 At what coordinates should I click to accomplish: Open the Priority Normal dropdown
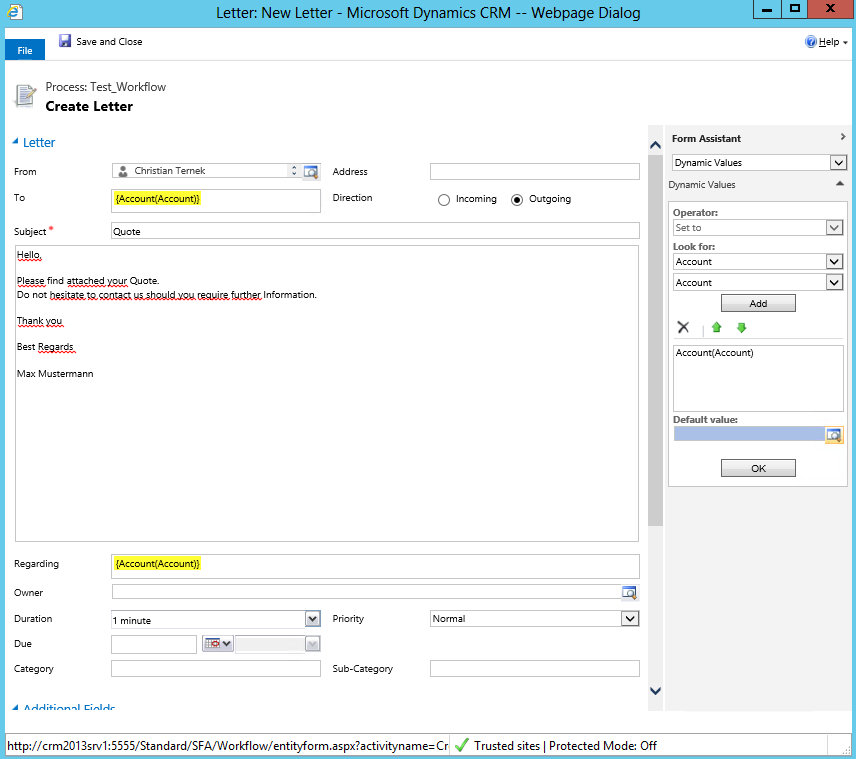click(630, 619)
